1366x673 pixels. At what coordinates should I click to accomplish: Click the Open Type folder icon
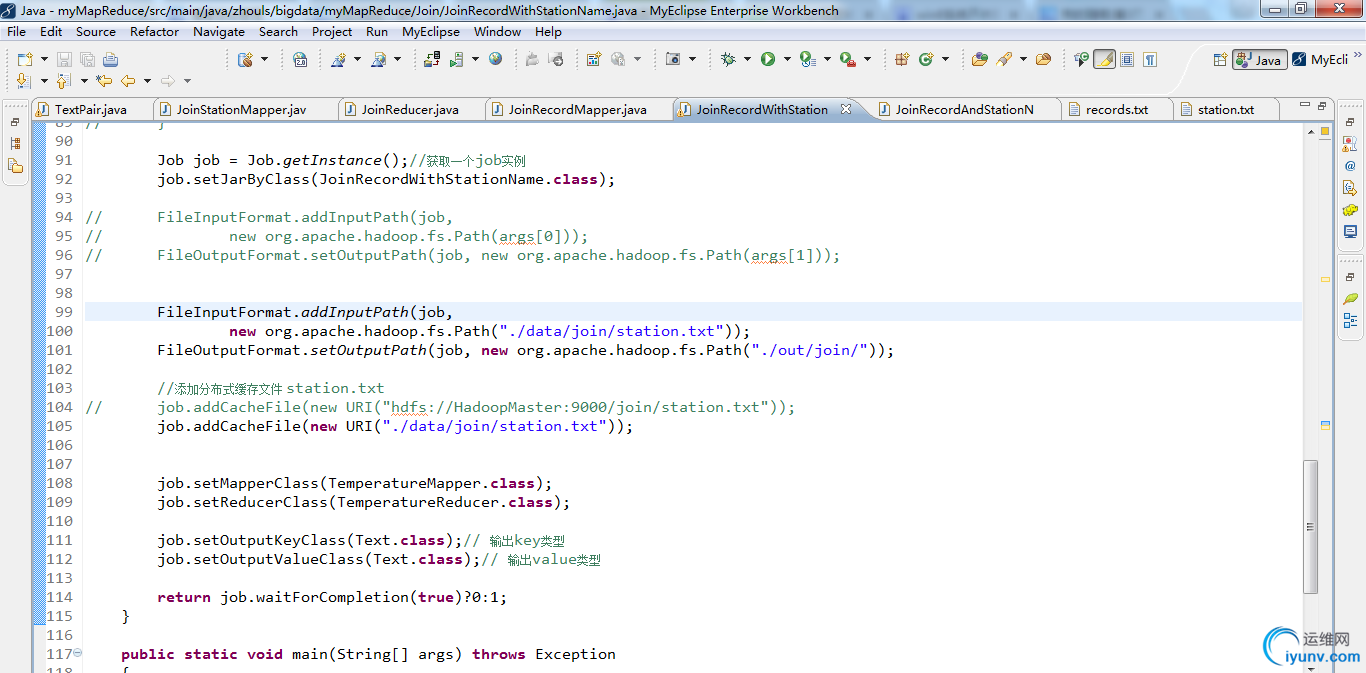pyautogui.click(x=979, y=59)
